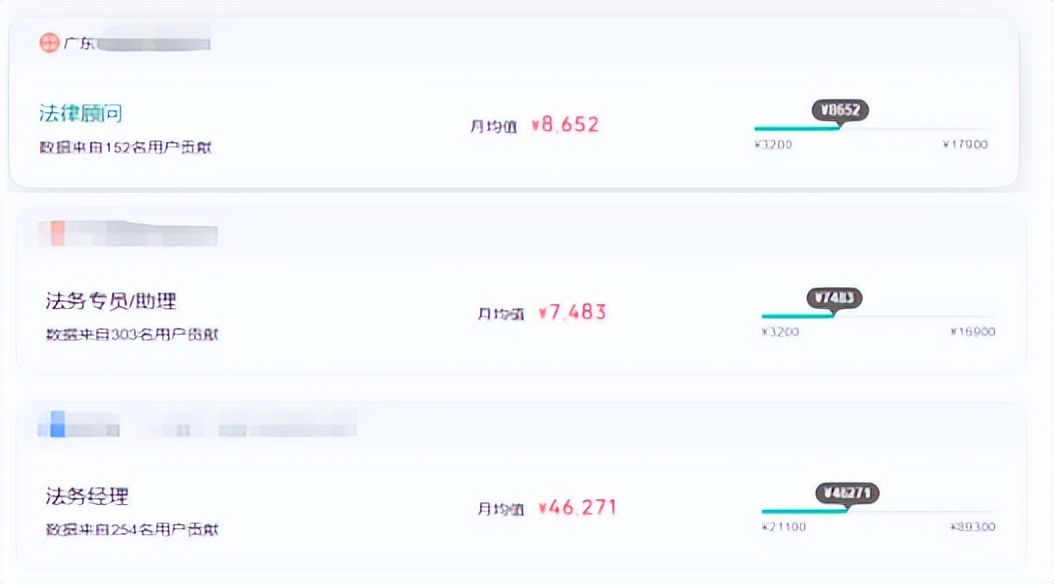1054x584 pixels.
Task: Click the 法律顾问 salary range bar
Action: coord(870,129)
